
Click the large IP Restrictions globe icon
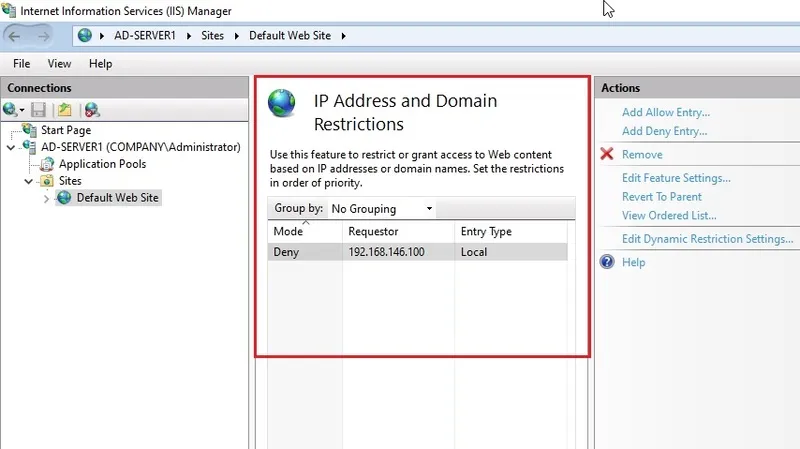(x=282, y=103)
